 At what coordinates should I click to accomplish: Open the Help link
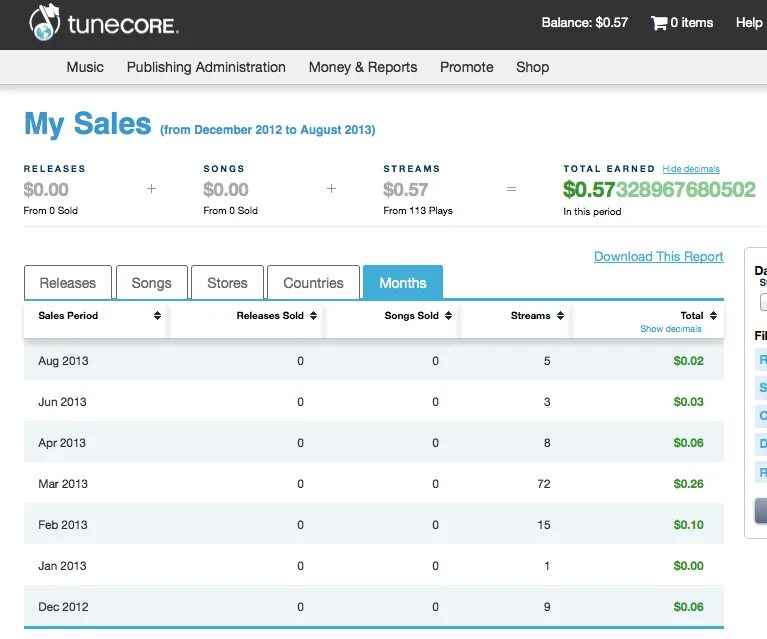pos(748,22)
